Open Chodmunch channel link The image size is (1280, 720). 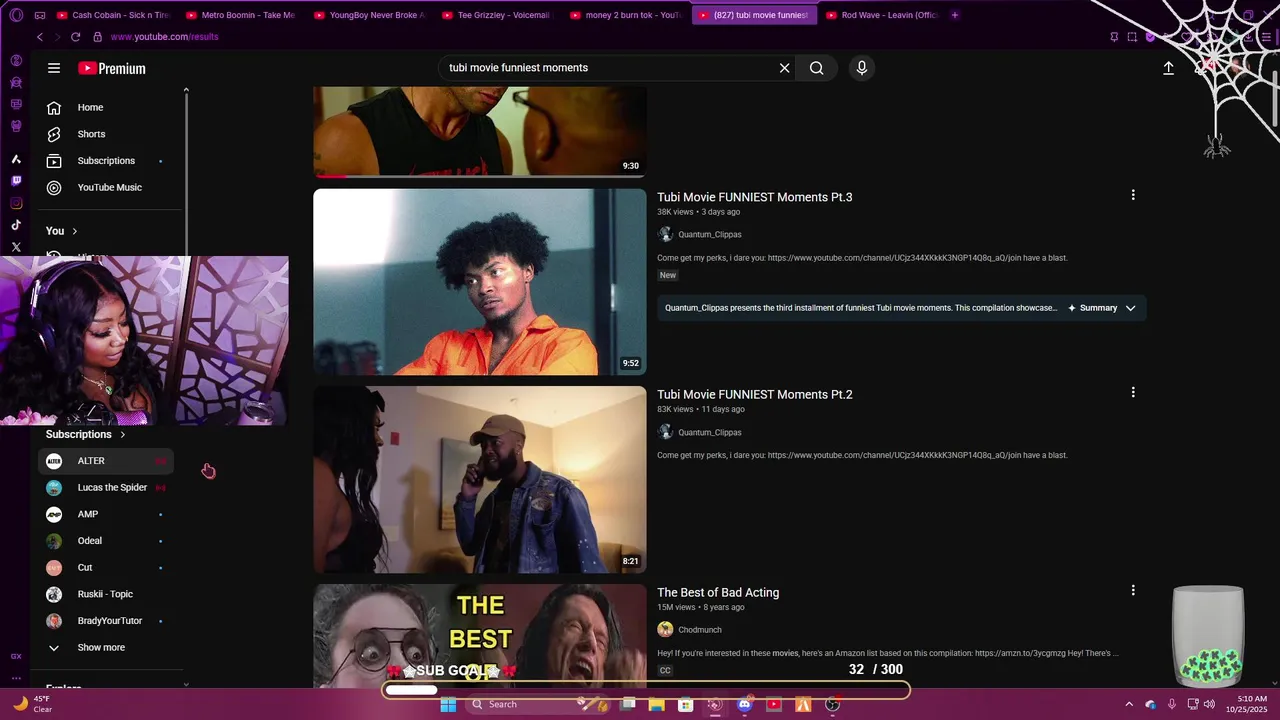(700, 630)
